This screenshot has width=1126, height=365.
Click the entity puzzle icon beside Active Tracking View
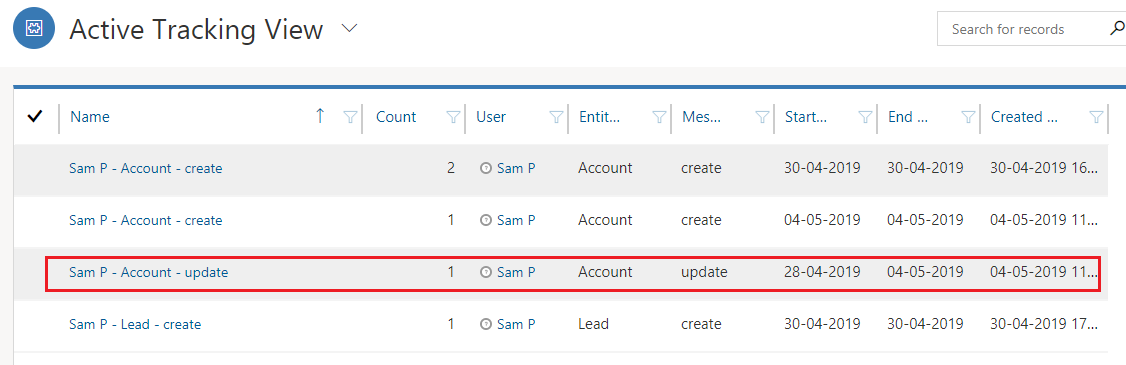coord(35,29)
